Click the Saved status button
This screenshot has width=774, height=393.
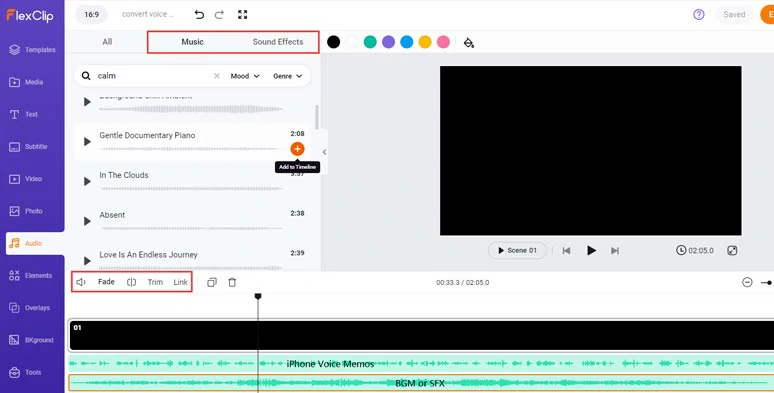[734, 14]
